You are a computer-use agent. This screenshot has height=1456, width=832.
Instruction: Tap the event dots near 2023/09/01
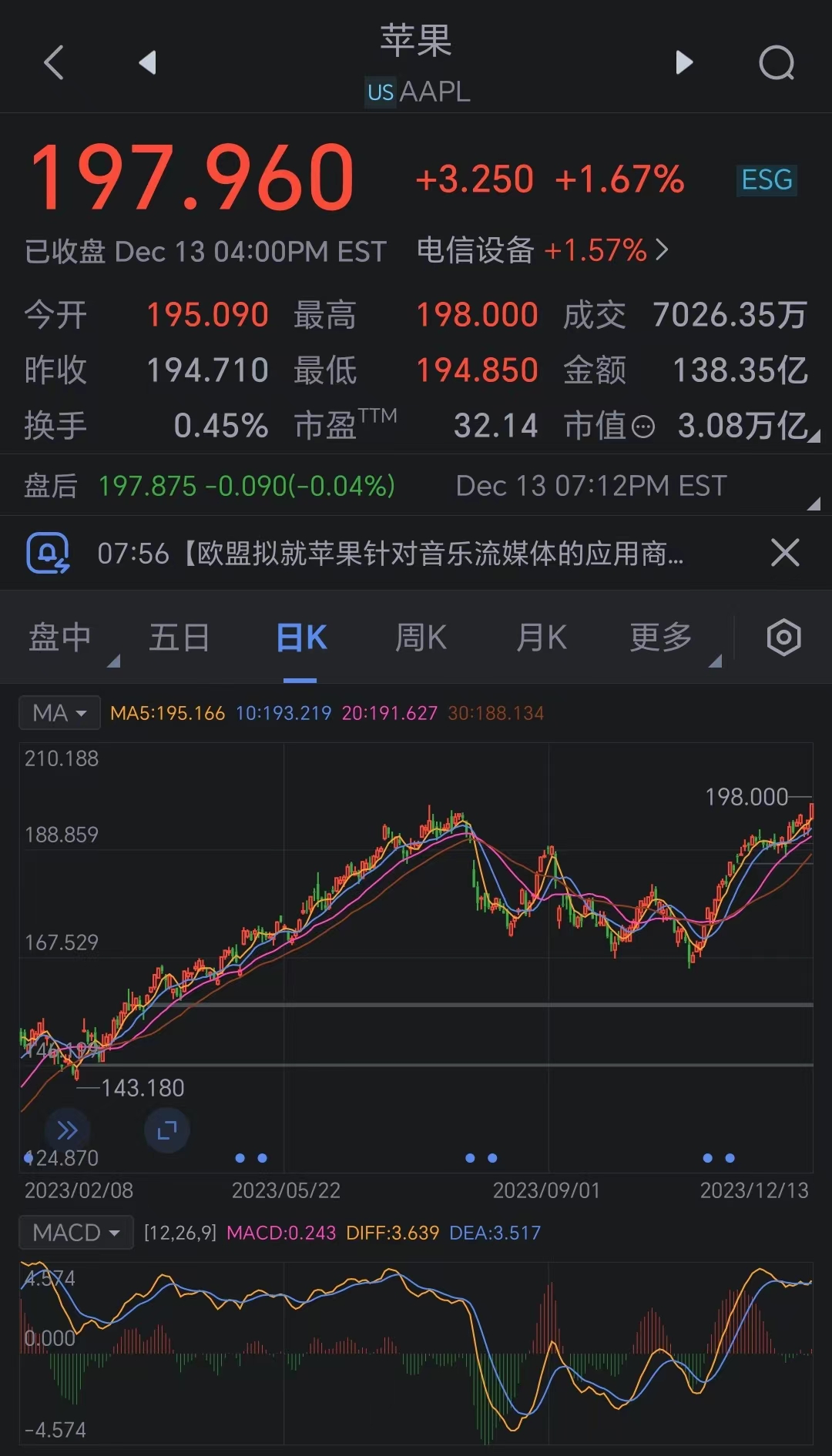click(x=481, y=1158)
